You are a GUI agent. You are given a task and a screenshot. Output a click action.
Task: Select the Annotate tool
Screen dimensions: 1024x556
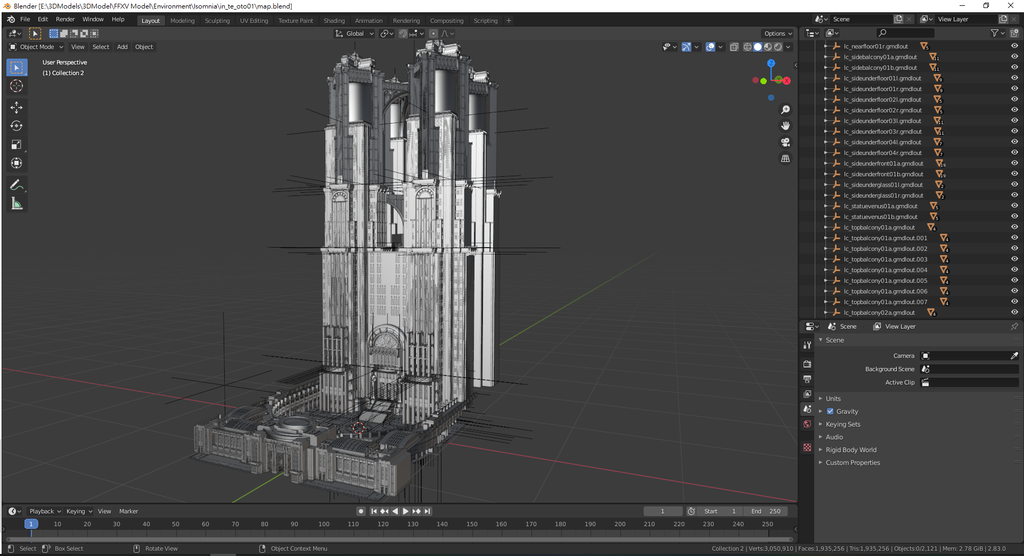[17, 186]
